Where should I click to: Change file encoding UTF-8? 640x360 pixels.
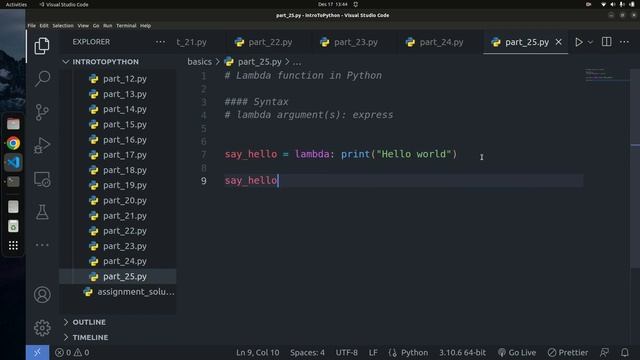347,353
